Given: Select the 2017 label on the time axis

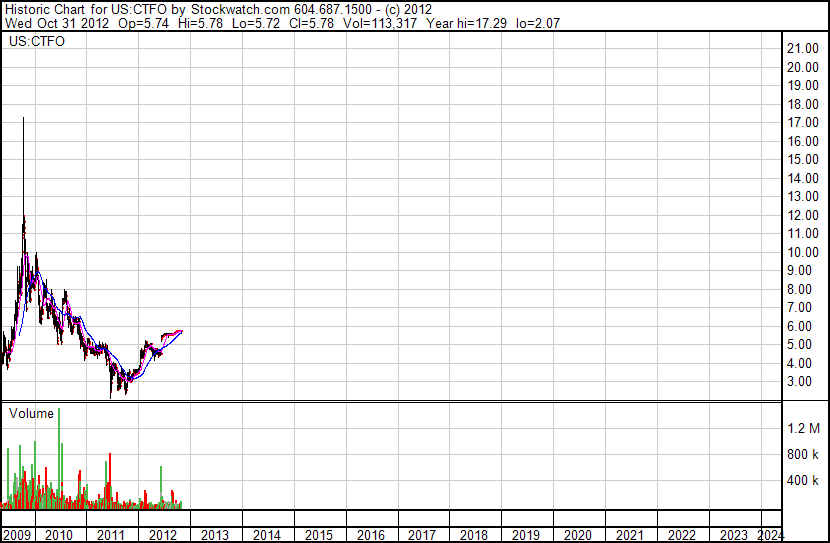Looking at the screenshot, I should click(x=422, y=535).
